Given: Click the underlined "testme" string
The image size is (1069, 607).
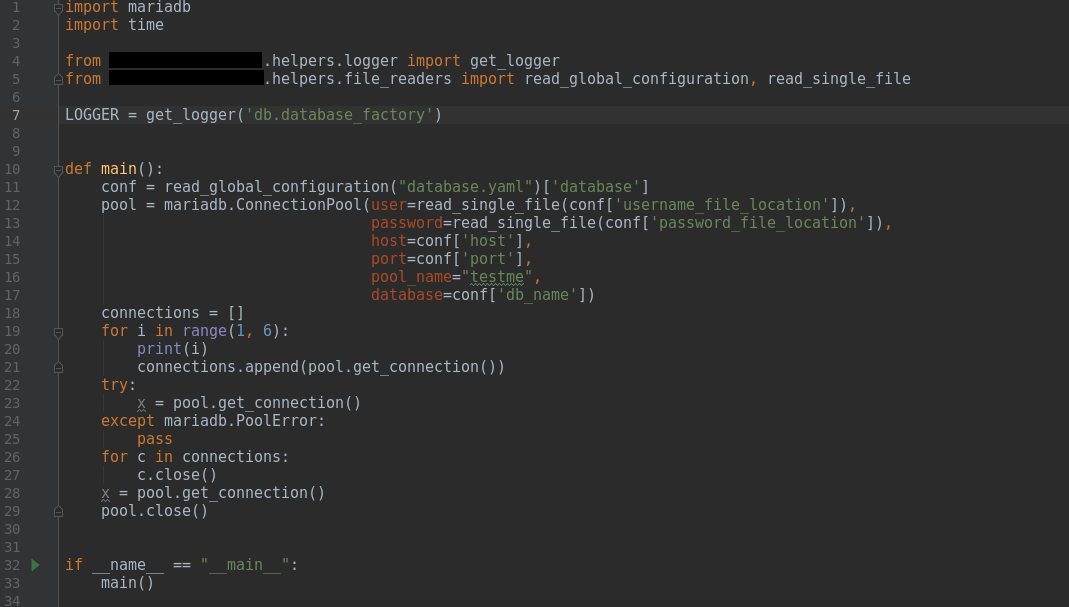Looking at the screenshot, I should tap(498, 277).
